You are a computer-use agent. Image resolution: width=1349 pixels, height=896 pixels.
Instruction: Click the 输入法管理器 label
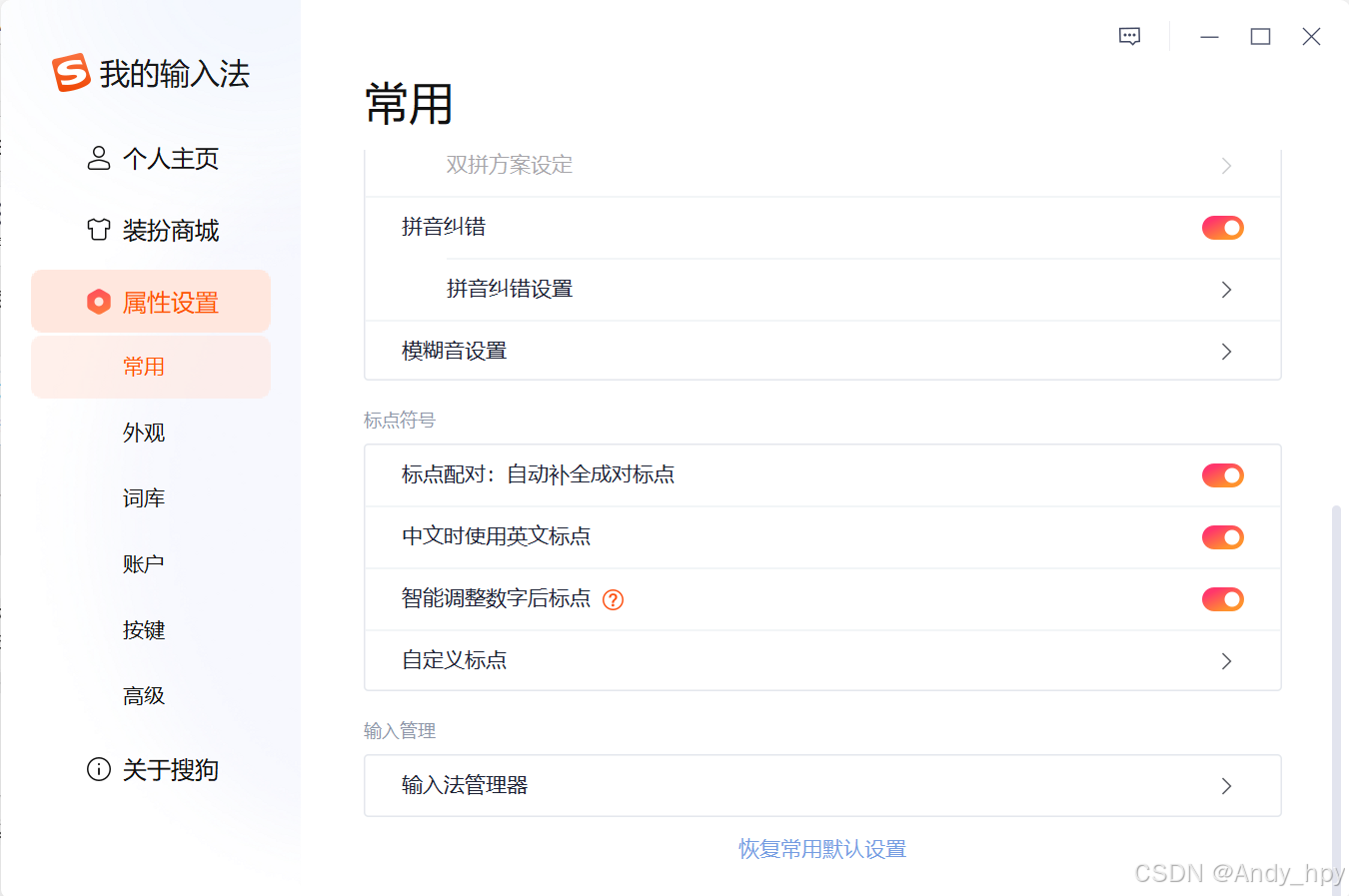pos(465,785)
